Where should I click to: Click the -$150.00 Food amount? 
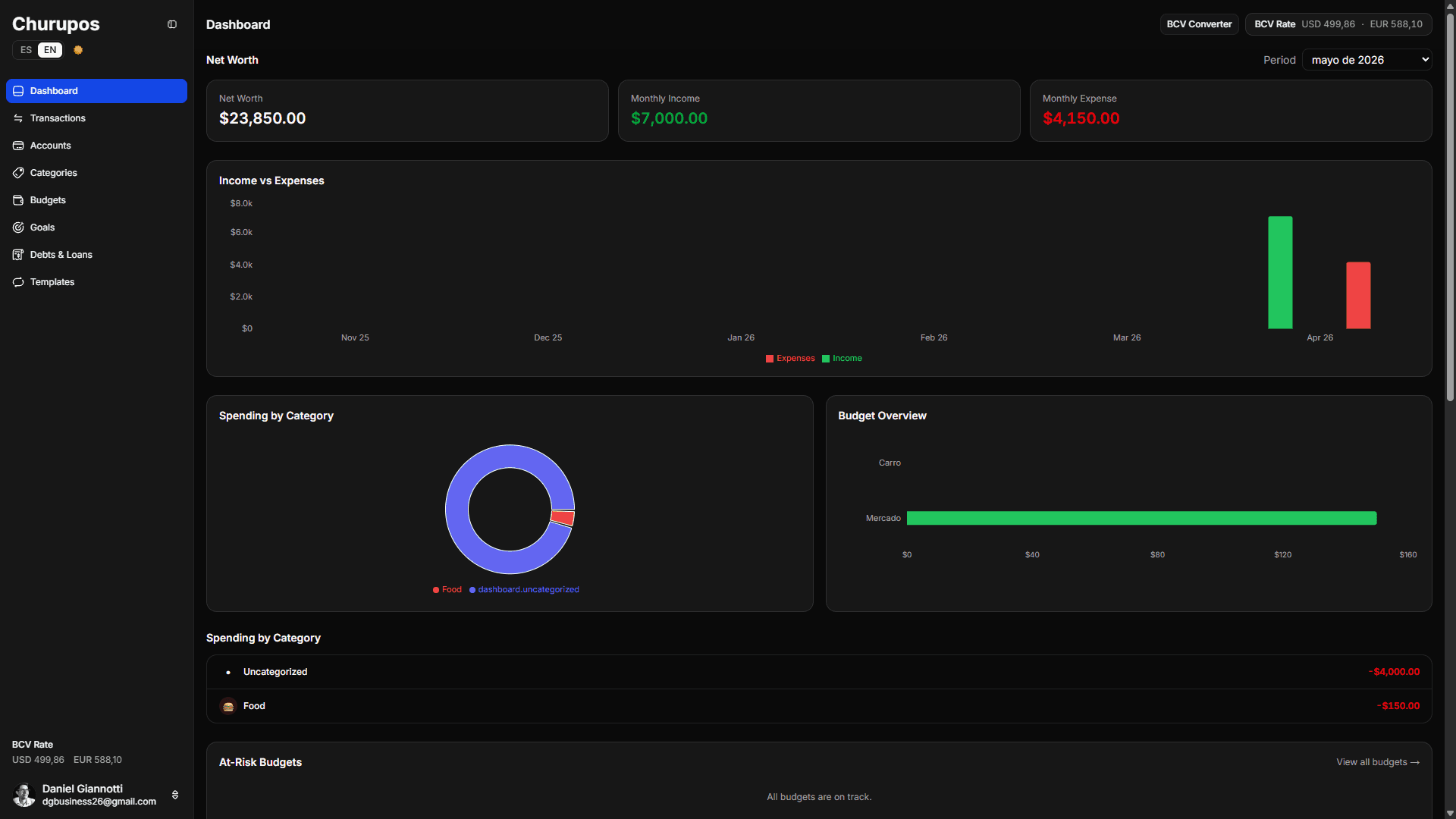(x=1398, y=706)
